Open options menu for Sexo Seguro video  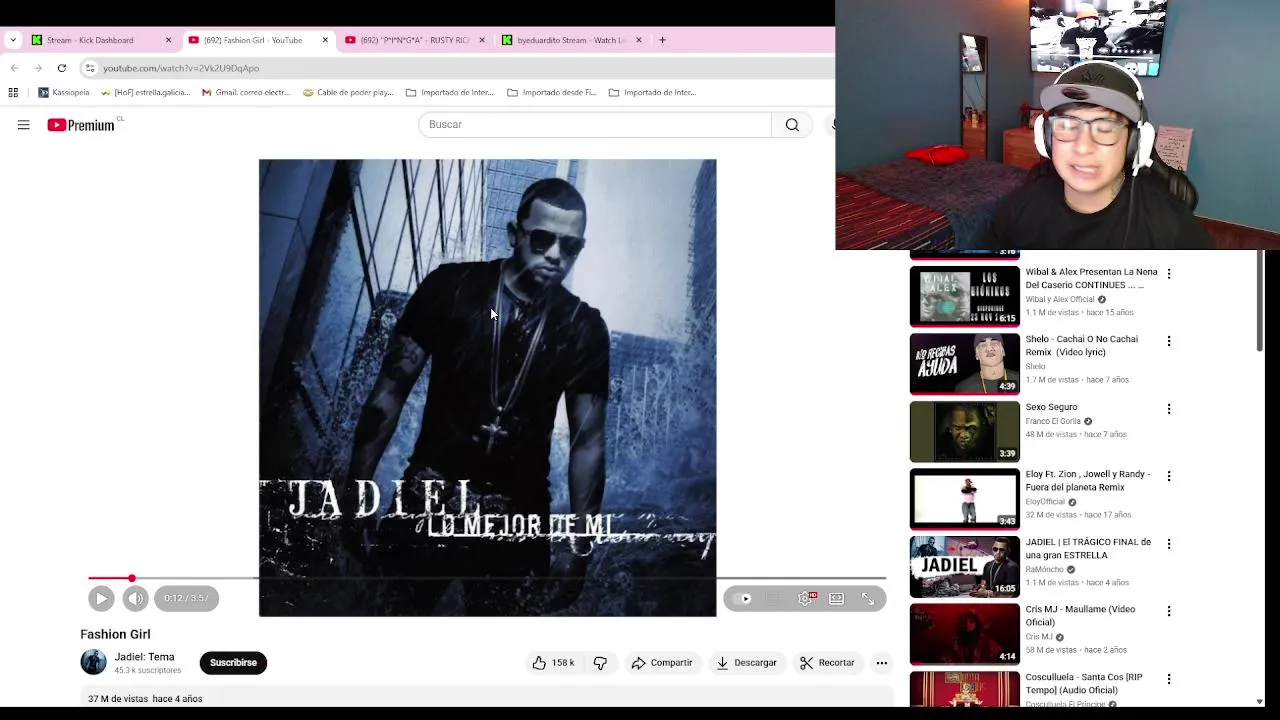(1169, 409)
